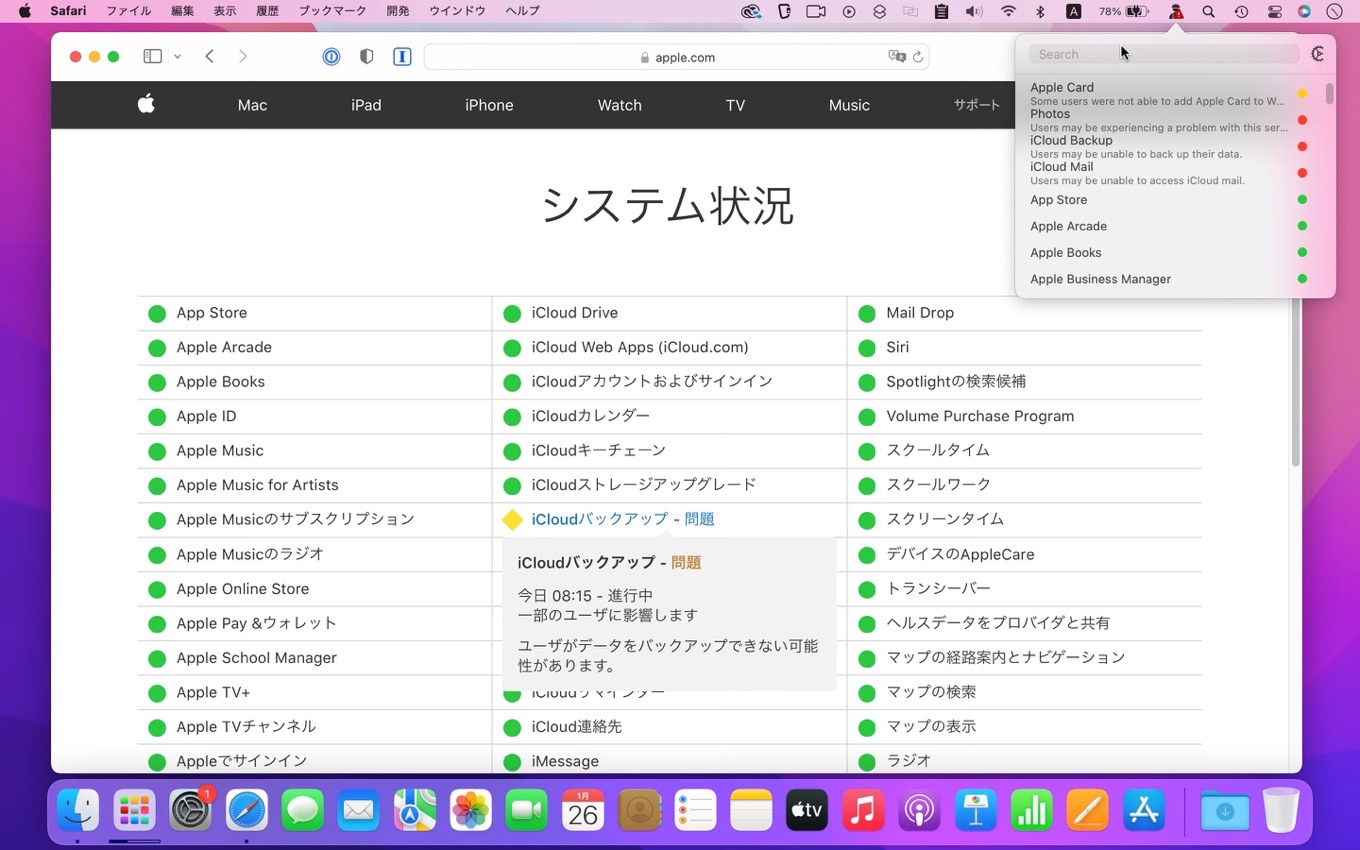Open the Apple menu in the menu bar
Image resolution: width=1360 pixels, height=850 pixels.
[24, 11]
